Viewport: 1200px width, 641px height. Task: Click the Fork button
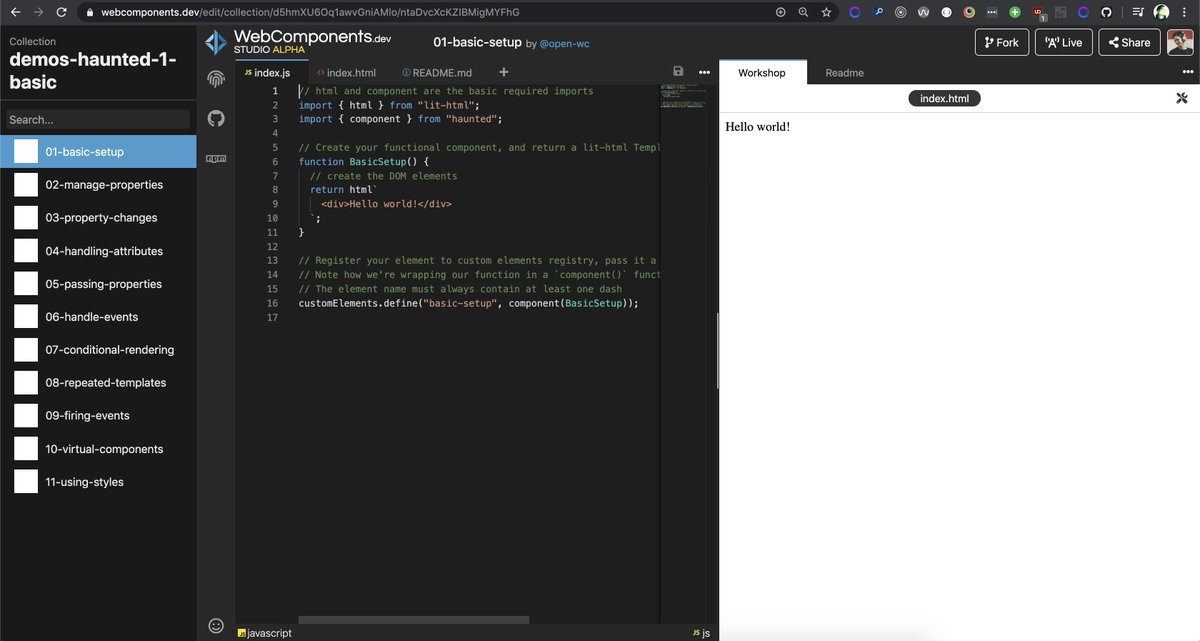tap(1001, 42)
